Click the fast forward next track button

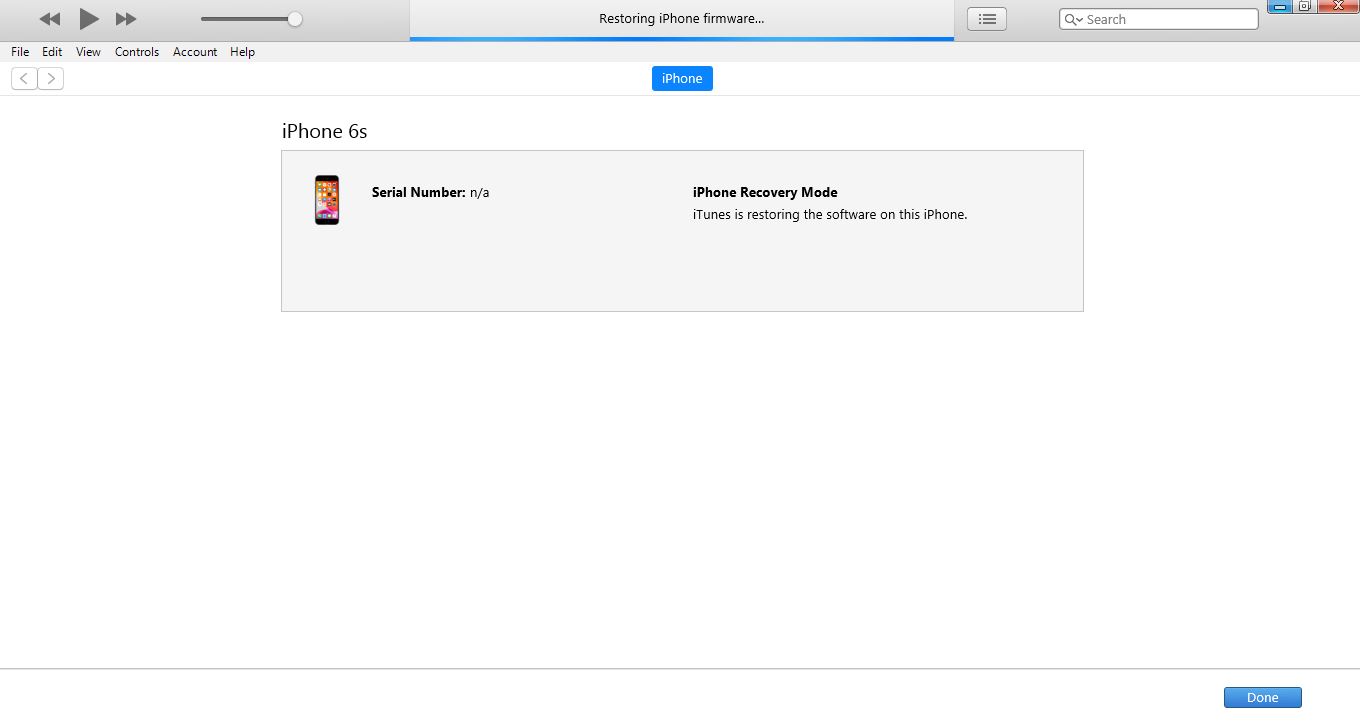click(126, 19)
